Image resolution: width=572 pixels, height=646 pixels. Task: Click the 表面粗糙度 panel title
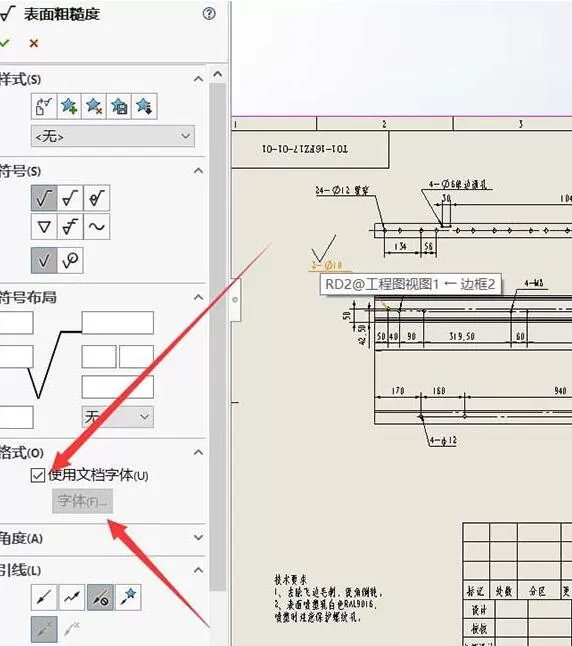pos(61,14)
